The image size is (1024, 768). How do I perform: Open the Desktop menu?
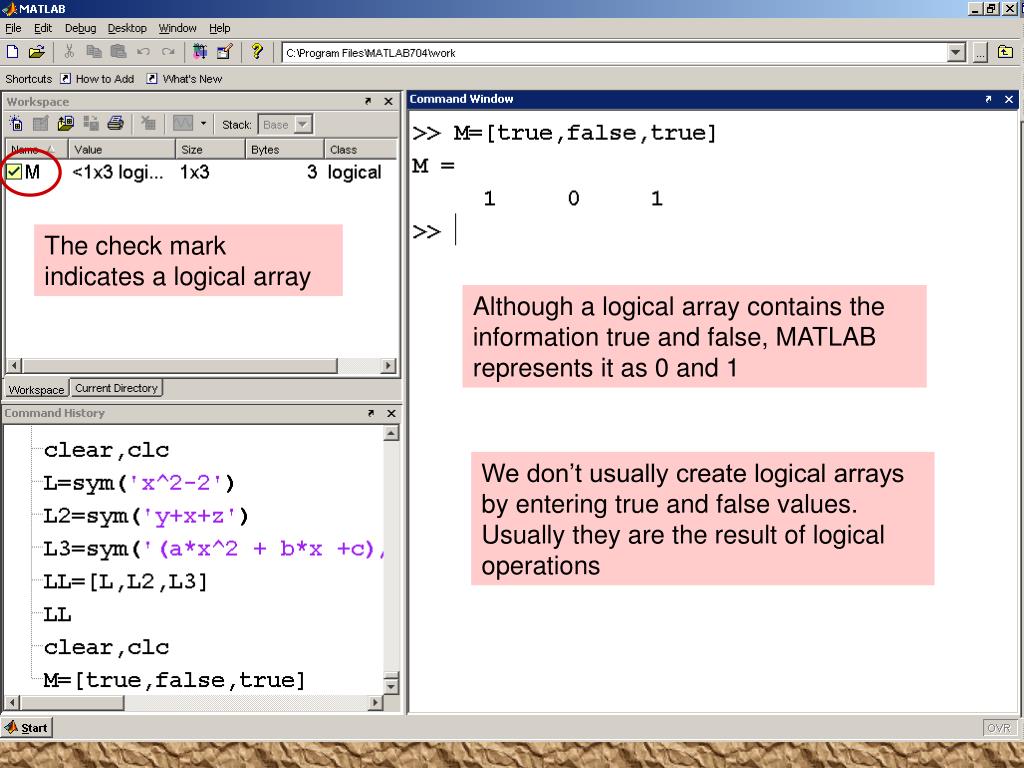(x=127, y=28)
